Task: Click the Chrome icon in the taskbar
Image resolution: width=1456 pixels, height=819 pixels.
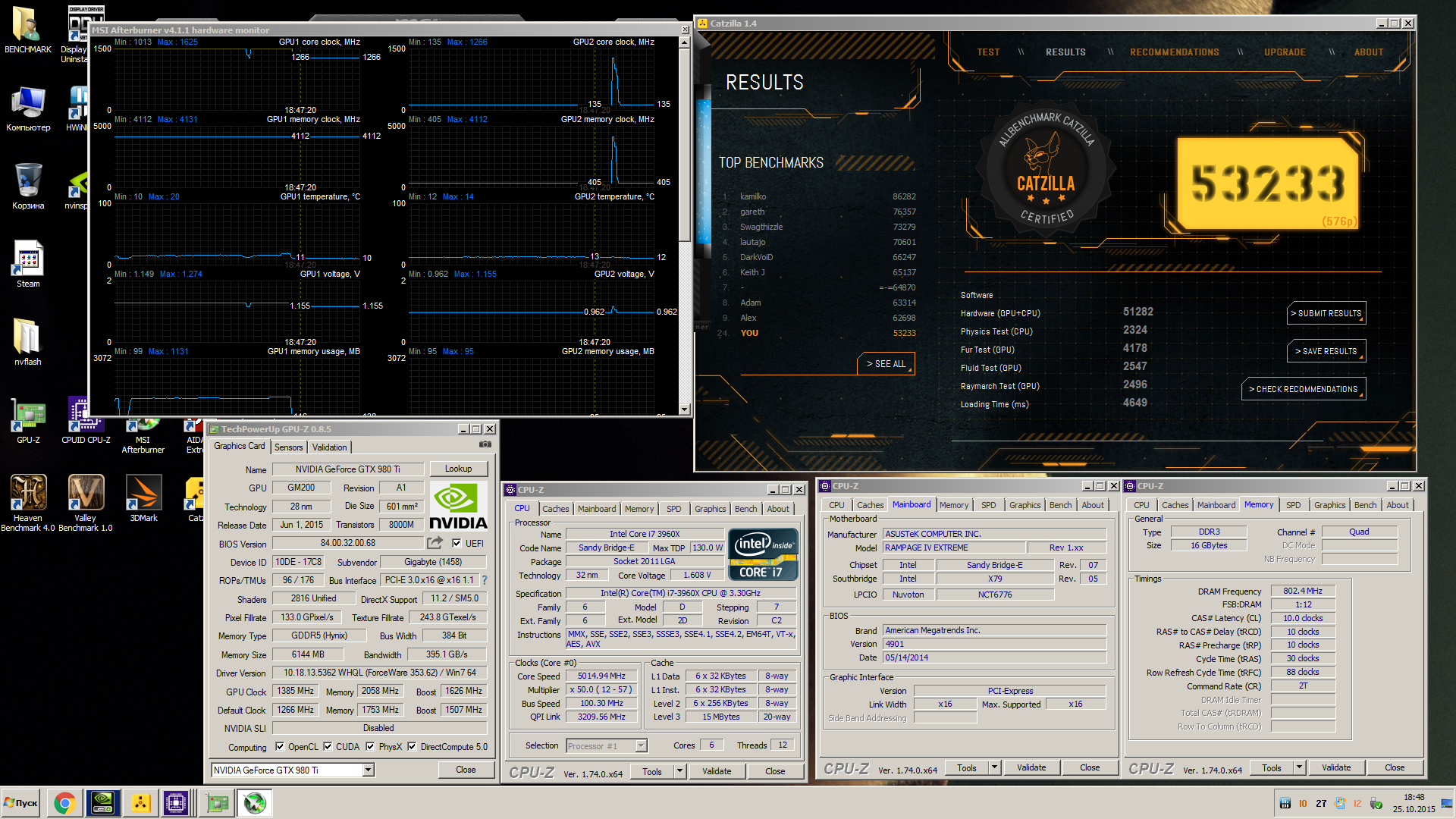Action: (x=64, y=803)
